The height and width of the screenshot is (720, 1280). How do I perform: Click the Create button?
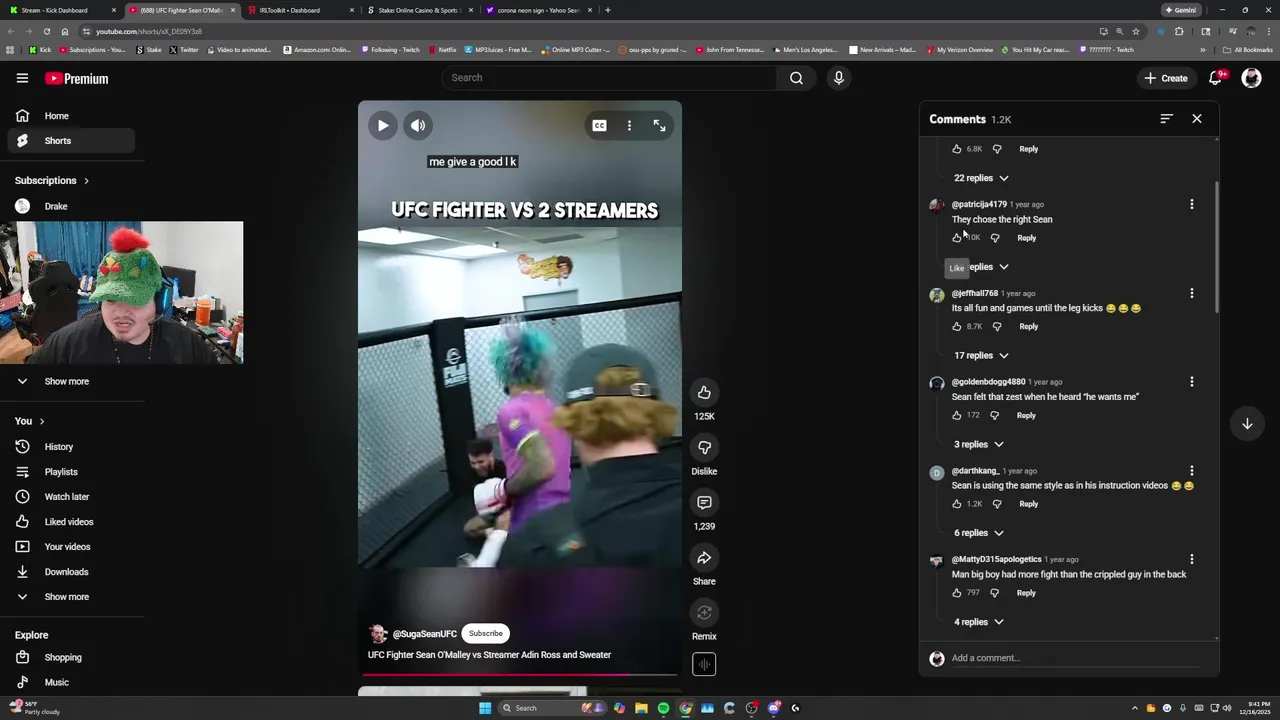pyautogui.click(x=1166, y=78)
